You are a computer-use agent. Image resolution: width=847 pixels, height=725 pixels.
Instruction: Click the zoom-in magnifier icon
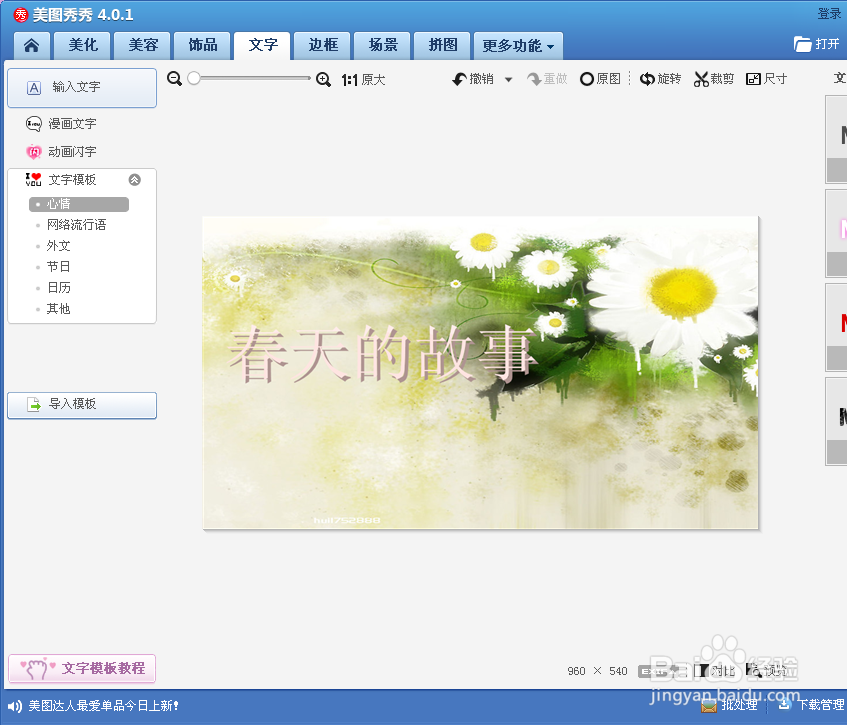(322, 78)
